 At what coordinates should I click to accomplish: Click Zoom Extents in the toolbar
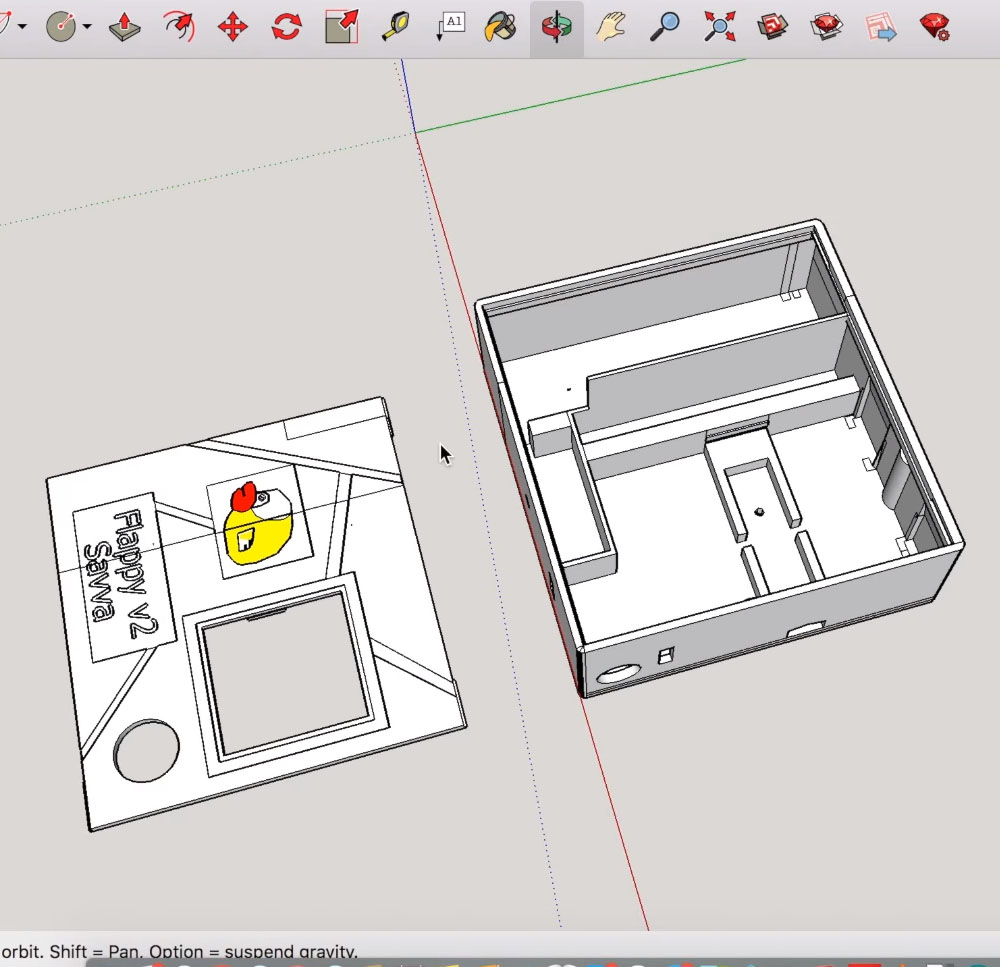pos(718,27)
